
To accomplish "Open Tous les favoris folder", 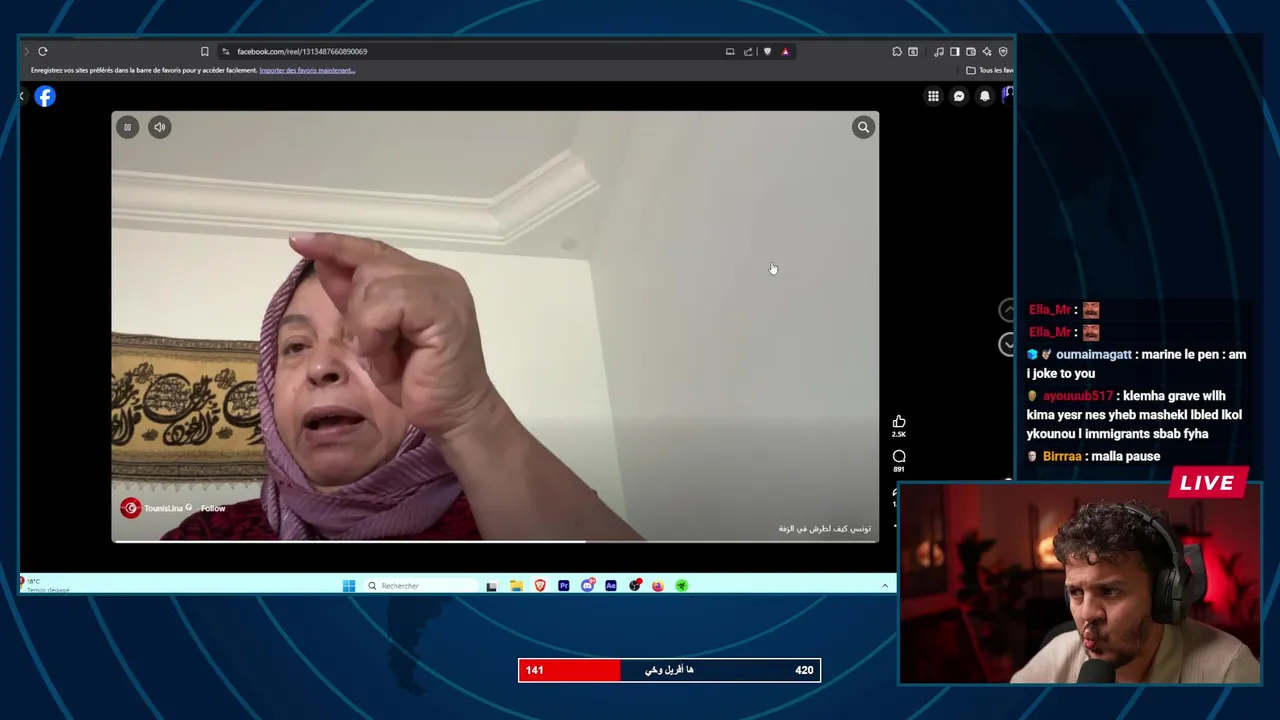I will (991, 70).
